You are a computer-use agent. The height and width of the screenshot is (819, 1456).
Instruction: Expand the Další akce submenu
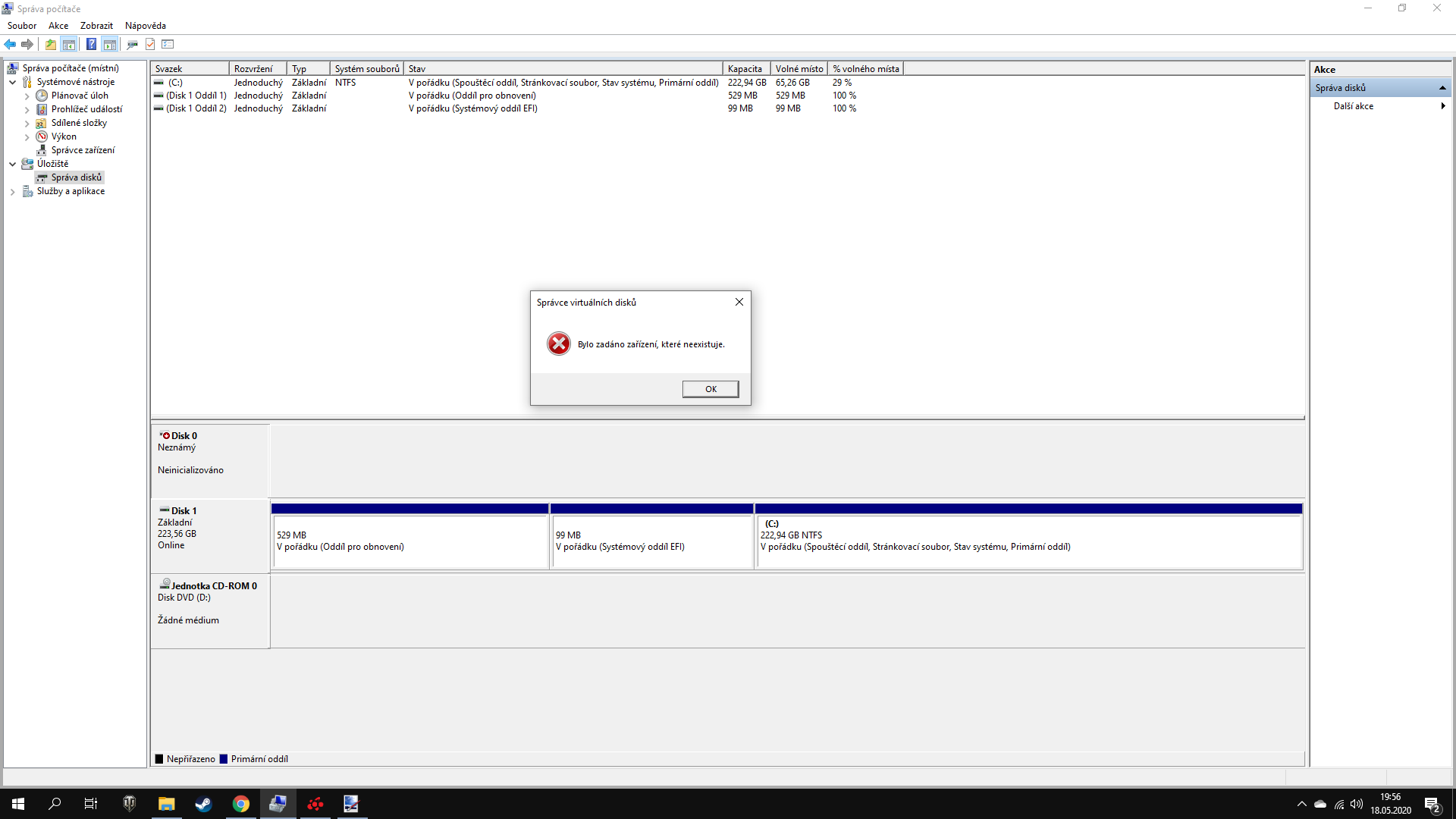click(1442, 106)
